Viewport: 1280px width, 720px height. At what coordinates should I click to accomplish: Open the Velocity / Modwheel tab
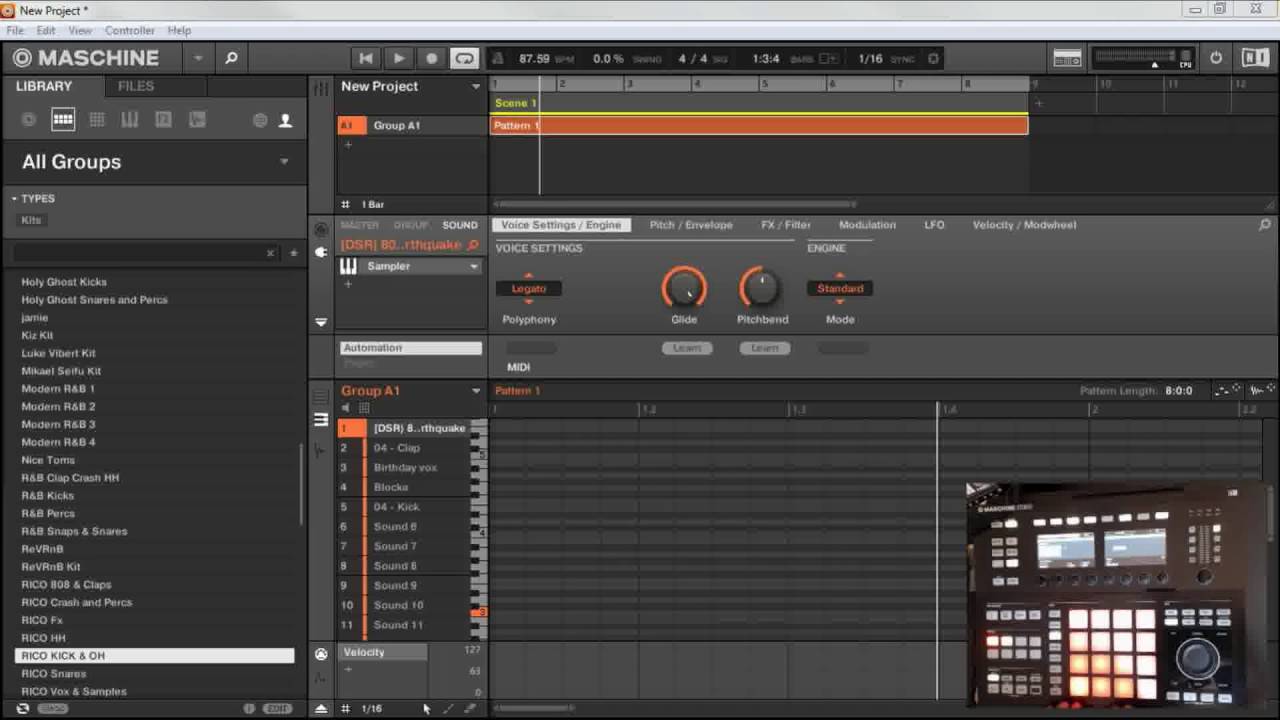pyautogui.click(x=1024, y=225)
